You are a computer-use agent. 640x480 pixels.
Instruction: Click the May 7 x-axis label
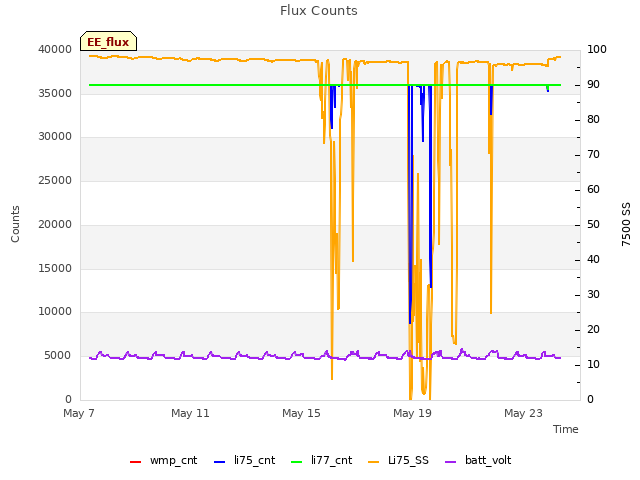coord(79,413)
